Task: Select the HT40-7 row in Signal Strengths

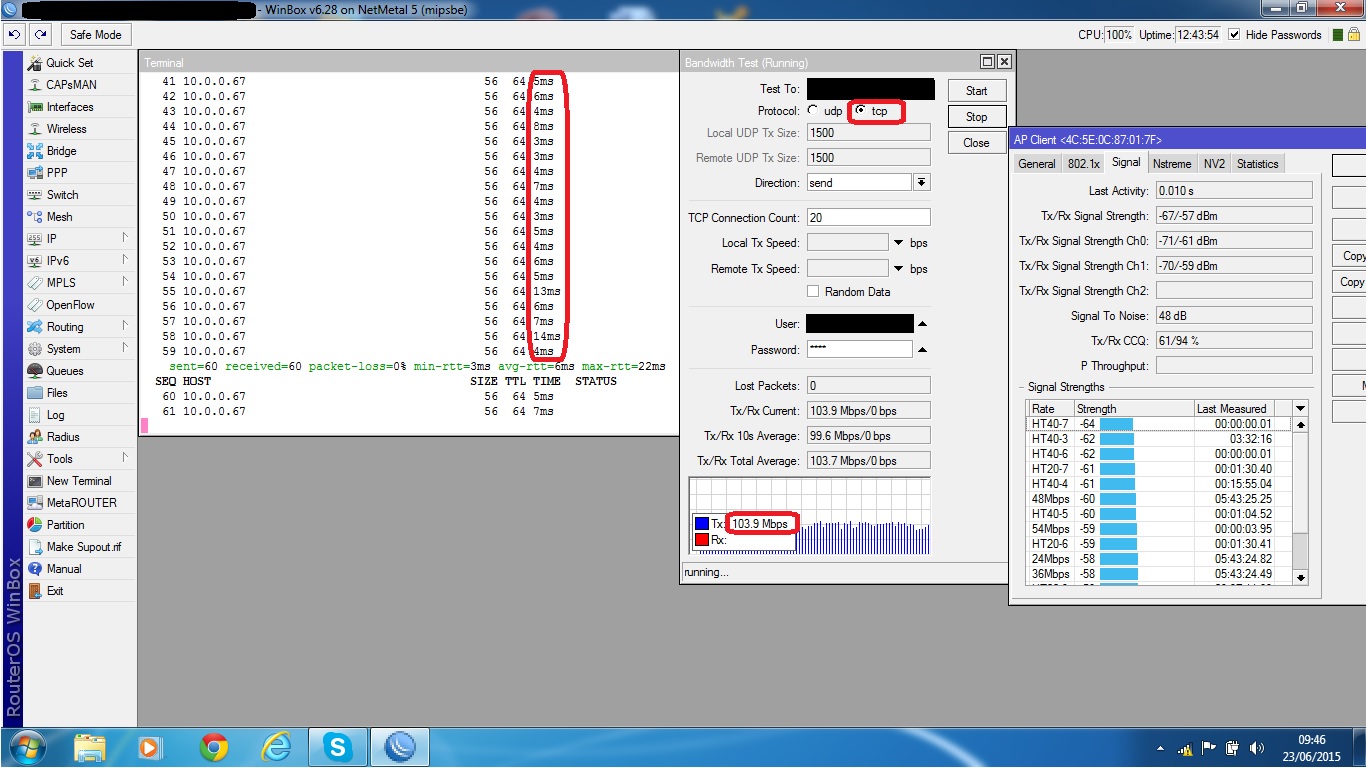Action: 1160,424
